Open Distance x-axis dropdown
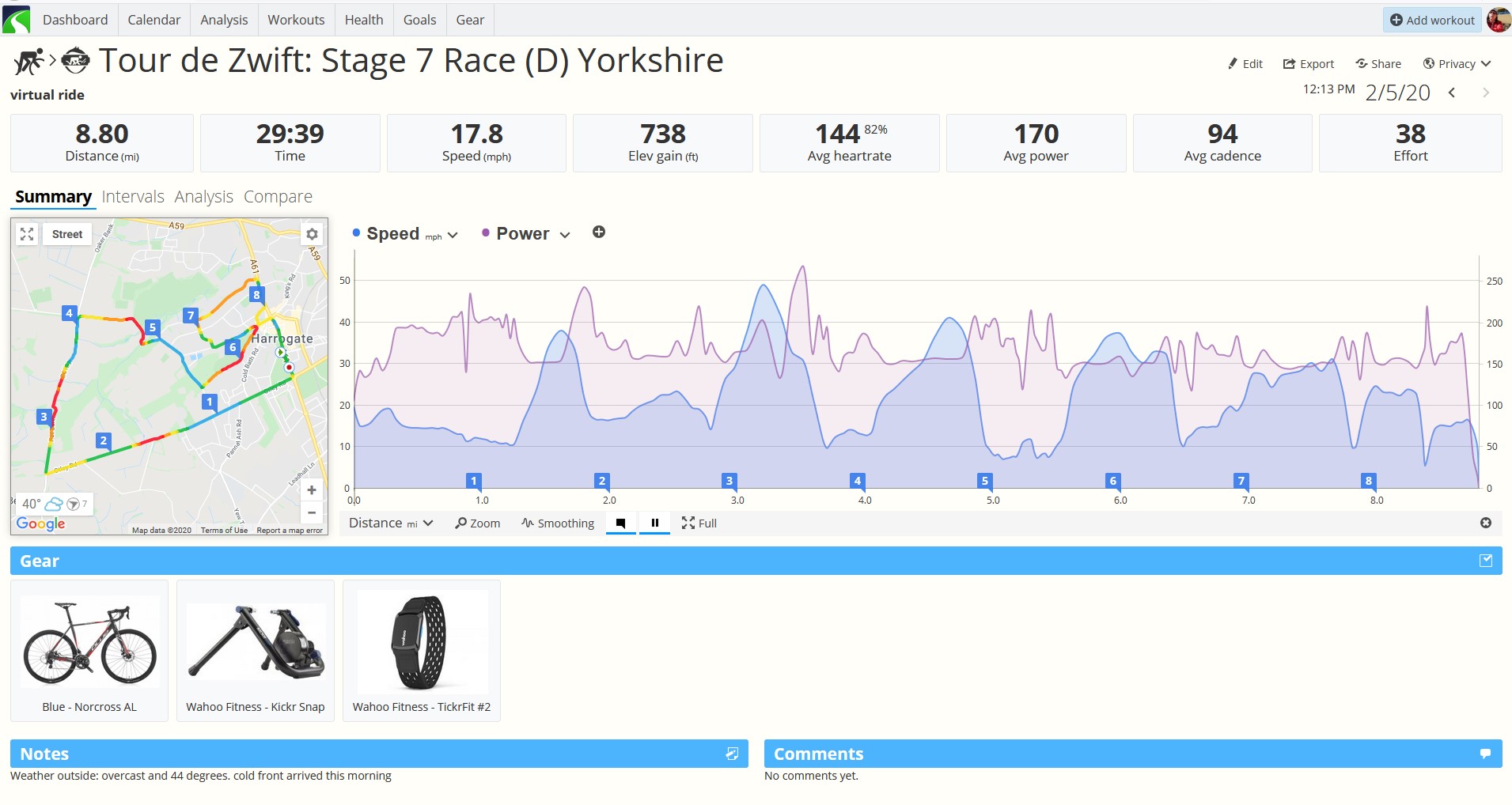The width and height of the screenshot is (1512, 805). click(391, 523)
